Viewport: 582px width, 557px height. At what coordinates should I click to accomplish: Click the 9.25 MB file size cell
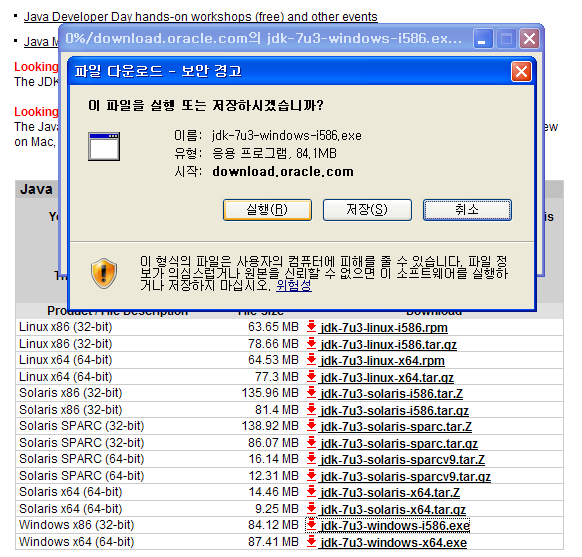[277, 509]
